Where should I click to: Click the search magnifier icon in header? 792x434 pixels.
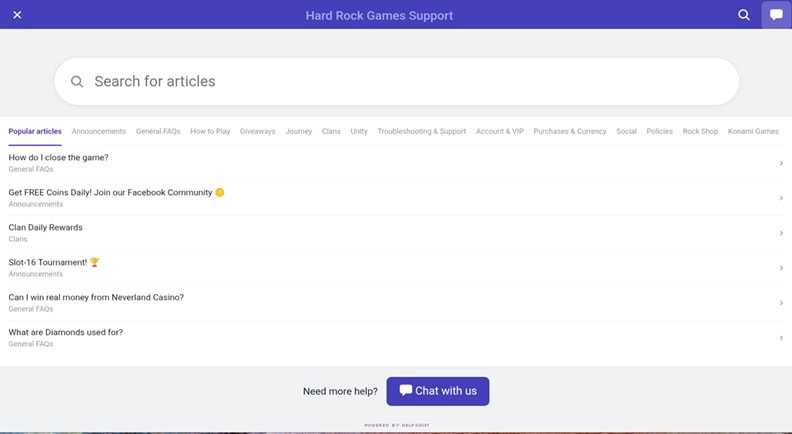coord(744,15)
